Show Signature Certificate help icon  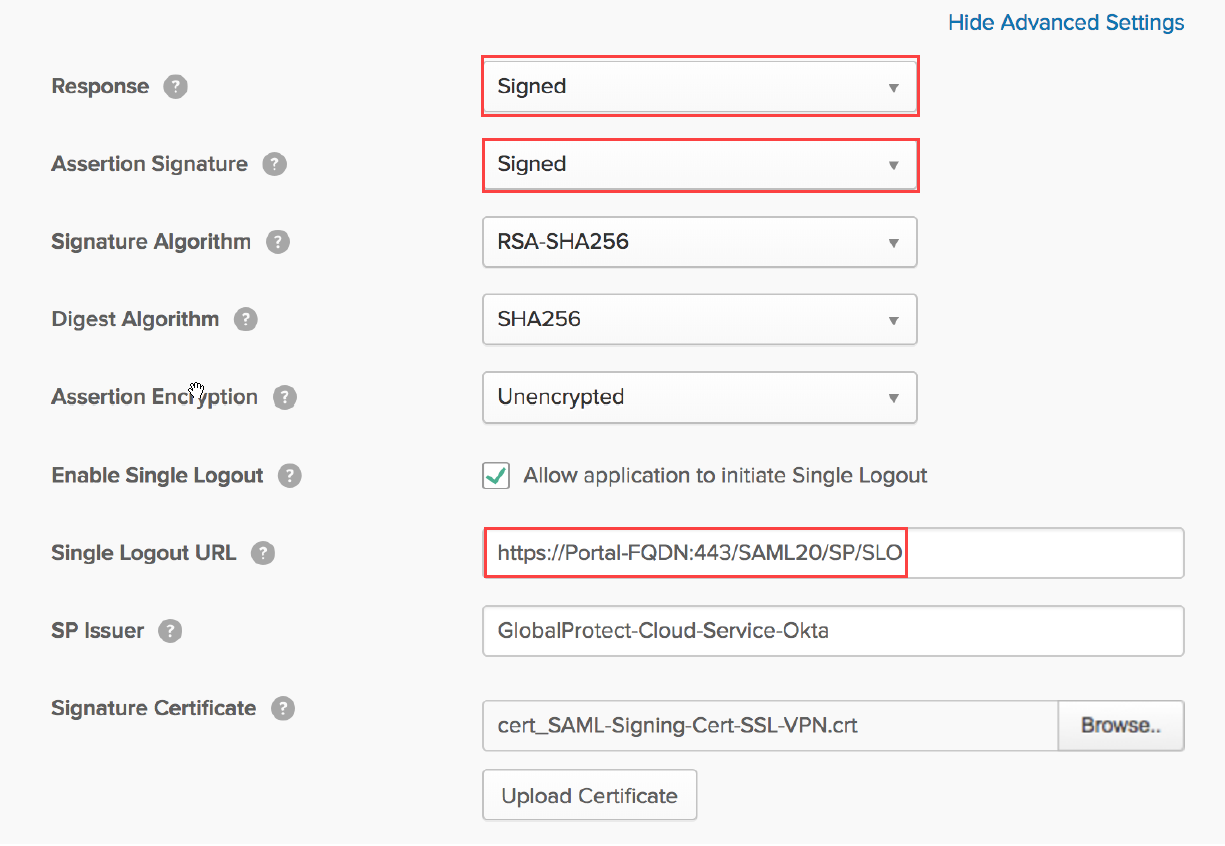point(284,709)
